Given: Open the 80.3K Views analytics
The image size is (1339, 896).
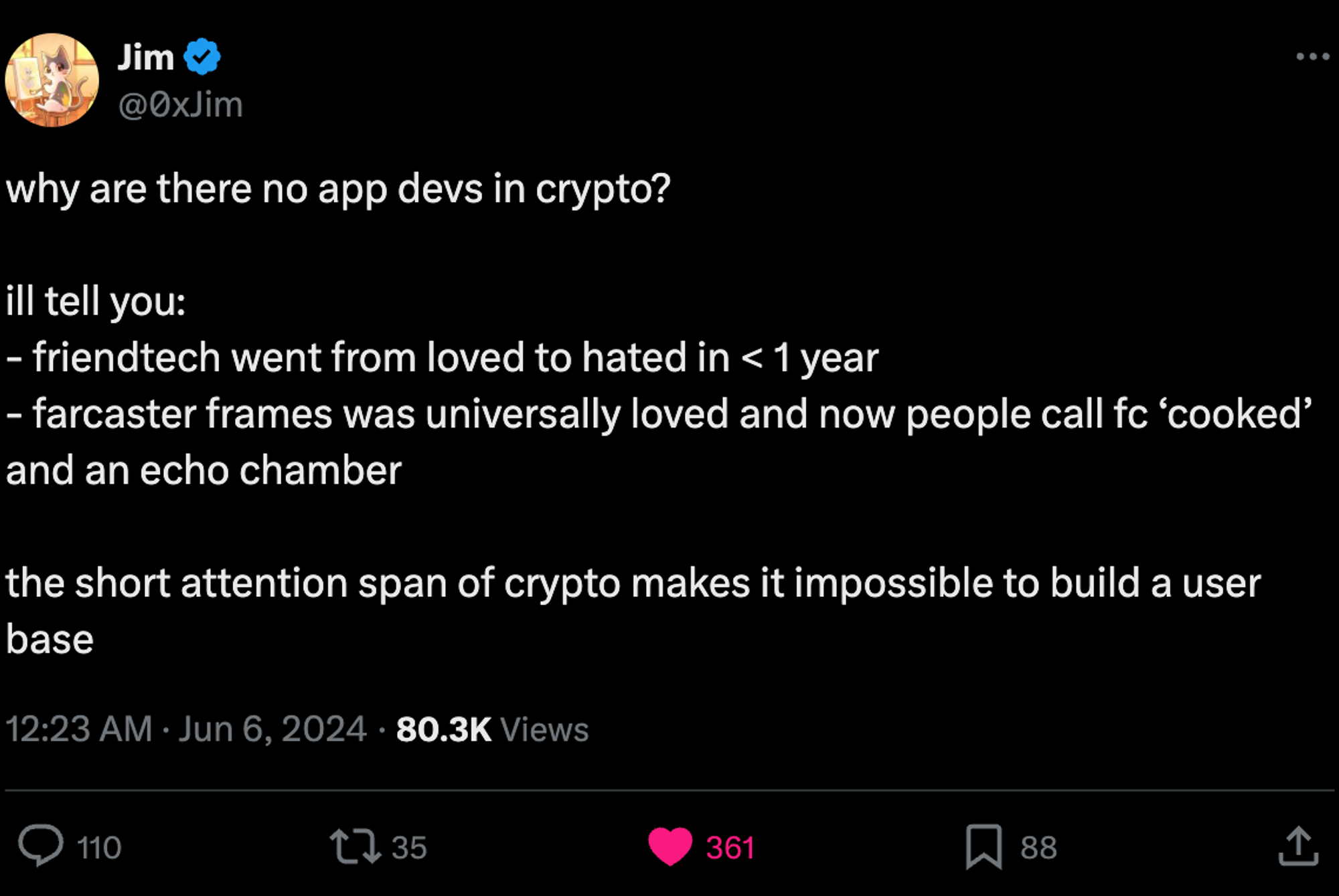Looking at the screenshot, I should (492, 729).
